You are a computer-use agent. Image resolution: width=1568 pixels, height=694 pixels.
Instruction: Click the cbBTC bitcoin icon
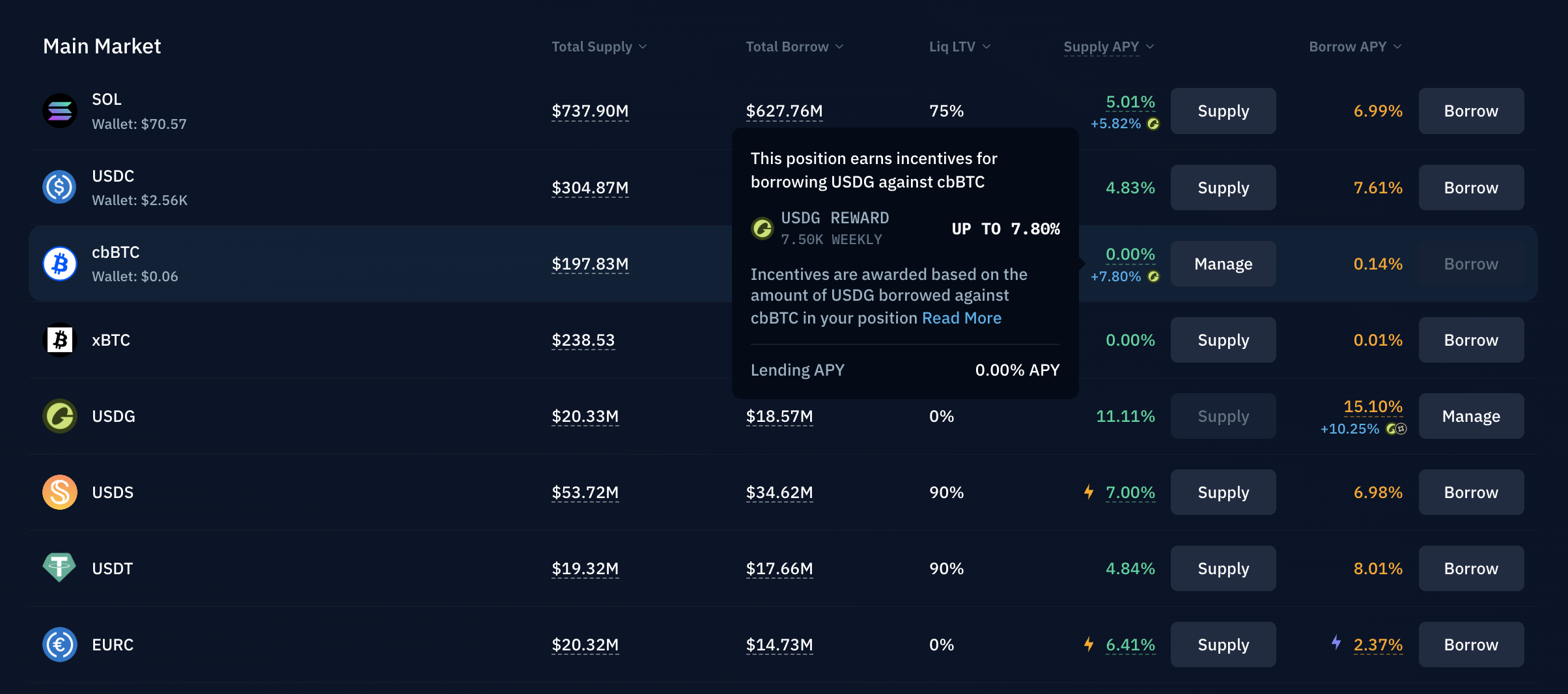pos(59,264)
